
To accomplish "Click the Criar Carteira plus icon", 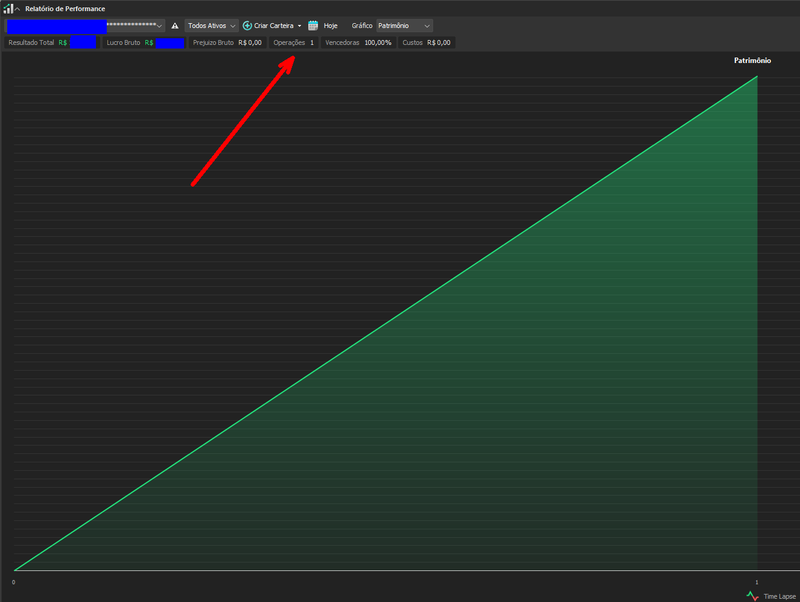I will point(248,25).
